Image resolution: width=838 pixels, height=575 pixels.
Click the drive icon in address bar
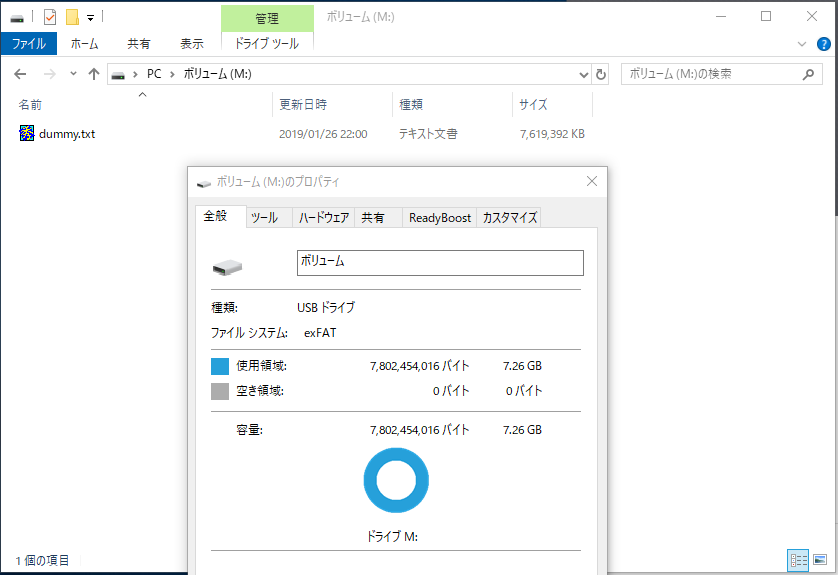point(118,75)
